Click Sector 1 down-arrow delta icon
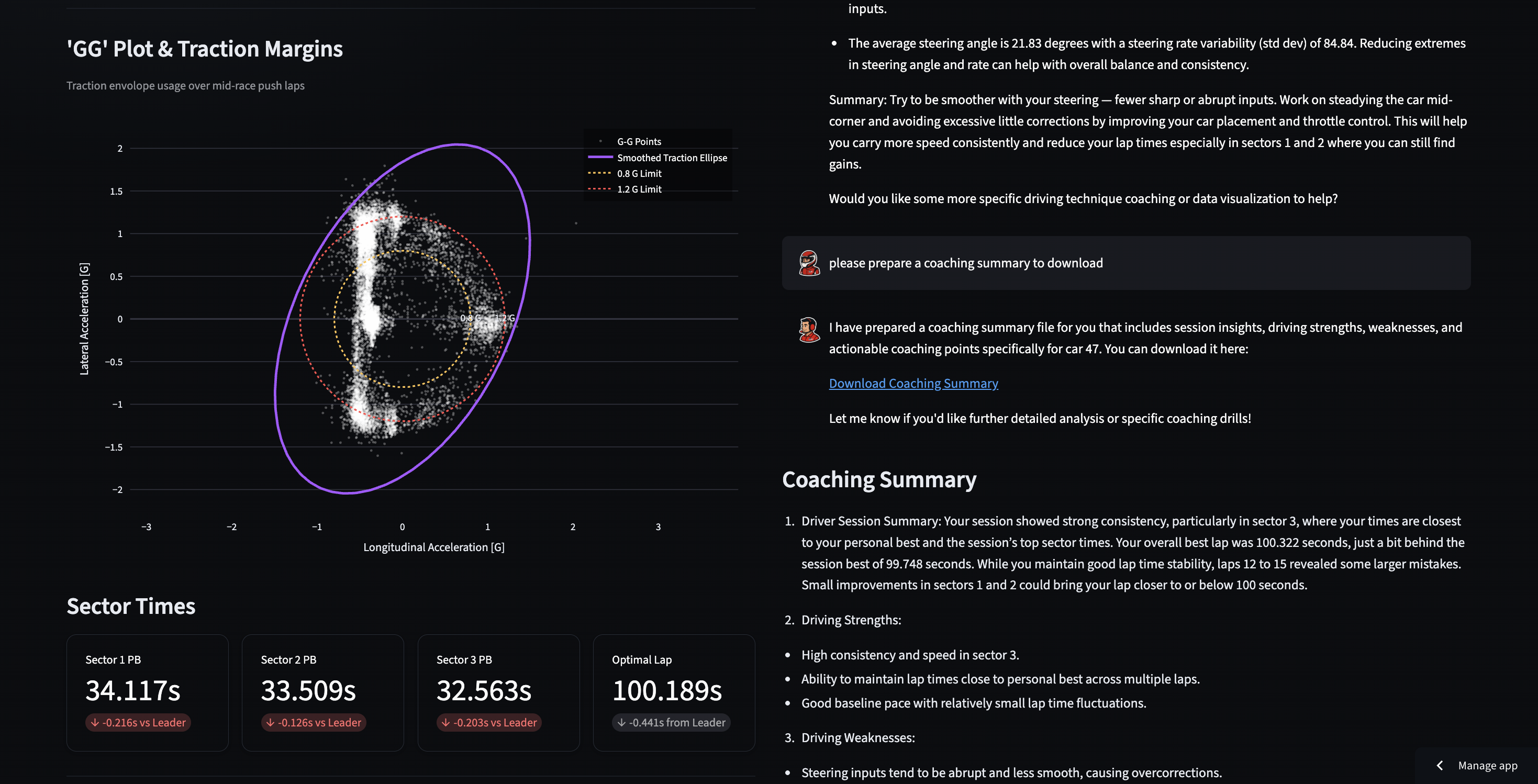The image size is (1538, 784). pyautogui.click(x=95, y=722)
